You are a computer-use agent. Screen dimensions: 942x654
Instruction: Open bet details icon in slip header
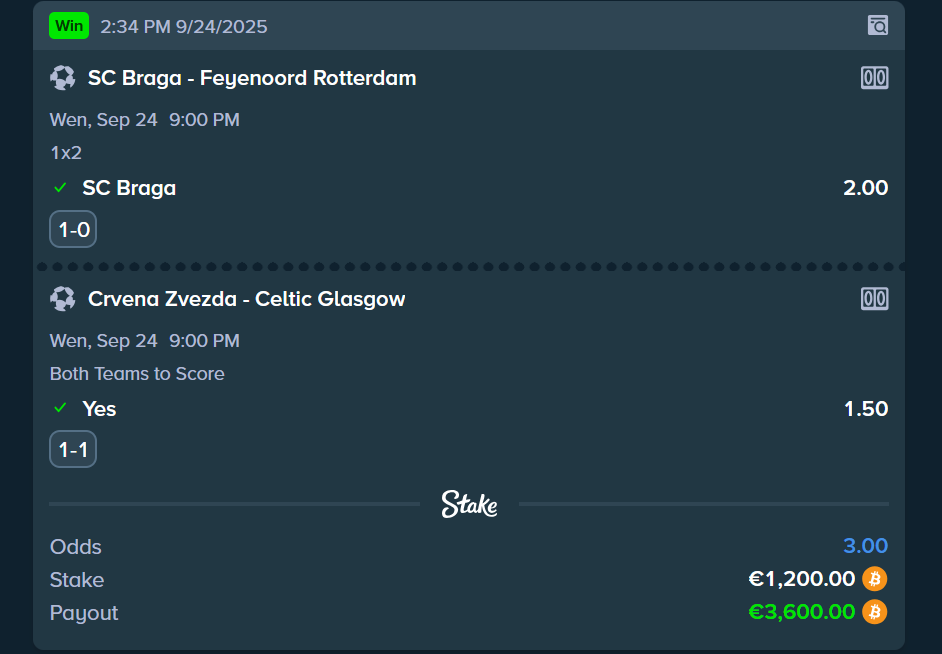click(877, 26)
